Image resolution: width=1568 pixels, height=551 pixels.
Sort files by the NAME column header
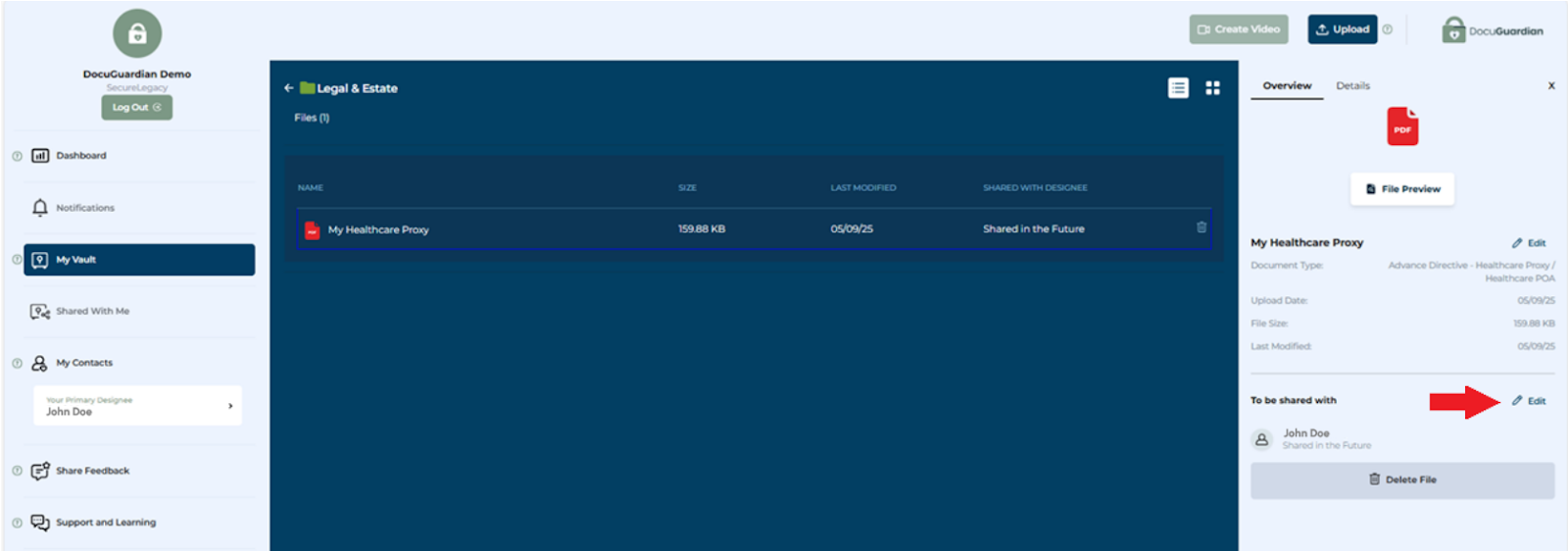click(x=311, y=188)
